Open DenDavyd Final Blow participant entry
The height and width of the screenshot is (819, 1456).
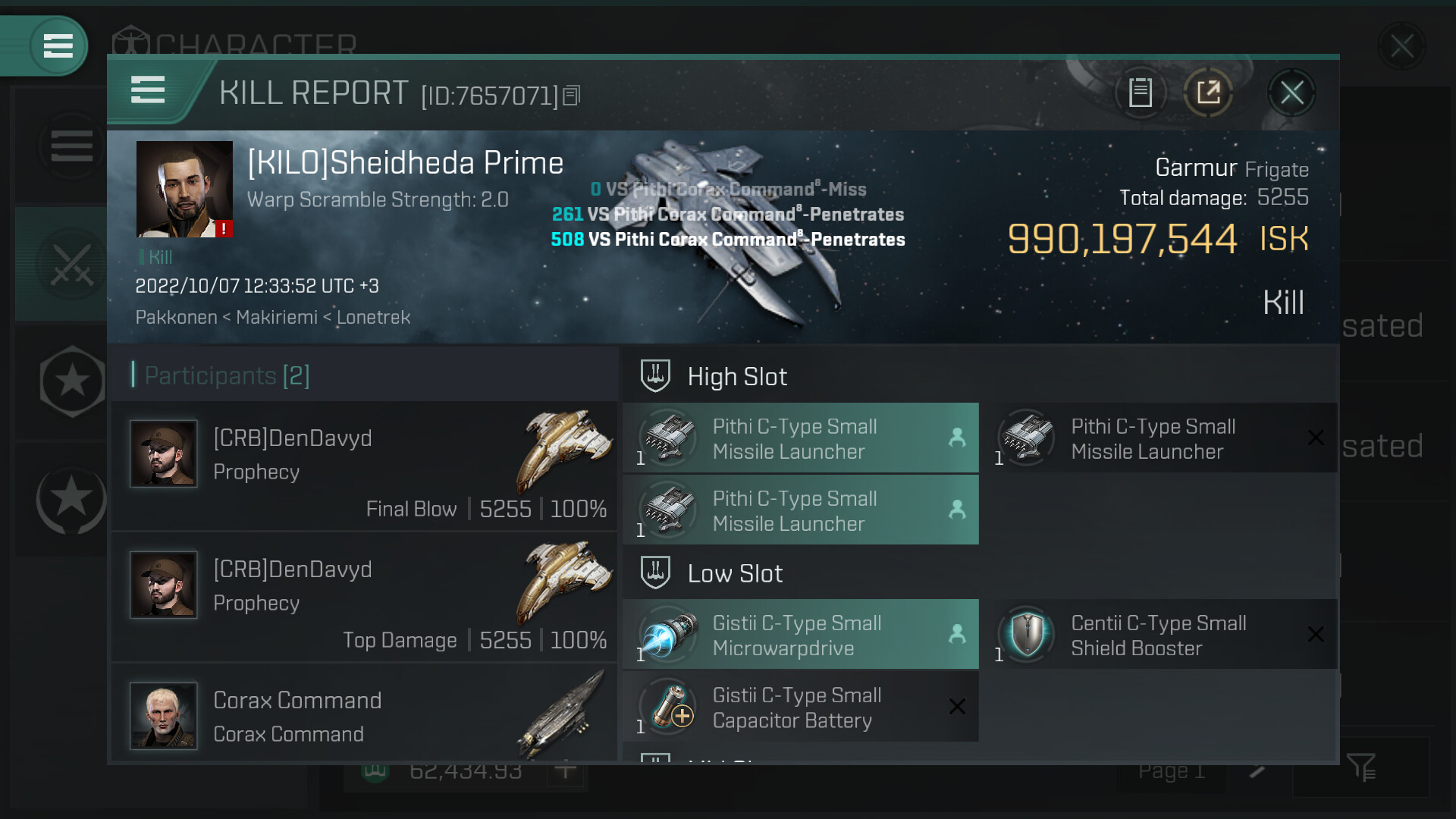(365, 466)
